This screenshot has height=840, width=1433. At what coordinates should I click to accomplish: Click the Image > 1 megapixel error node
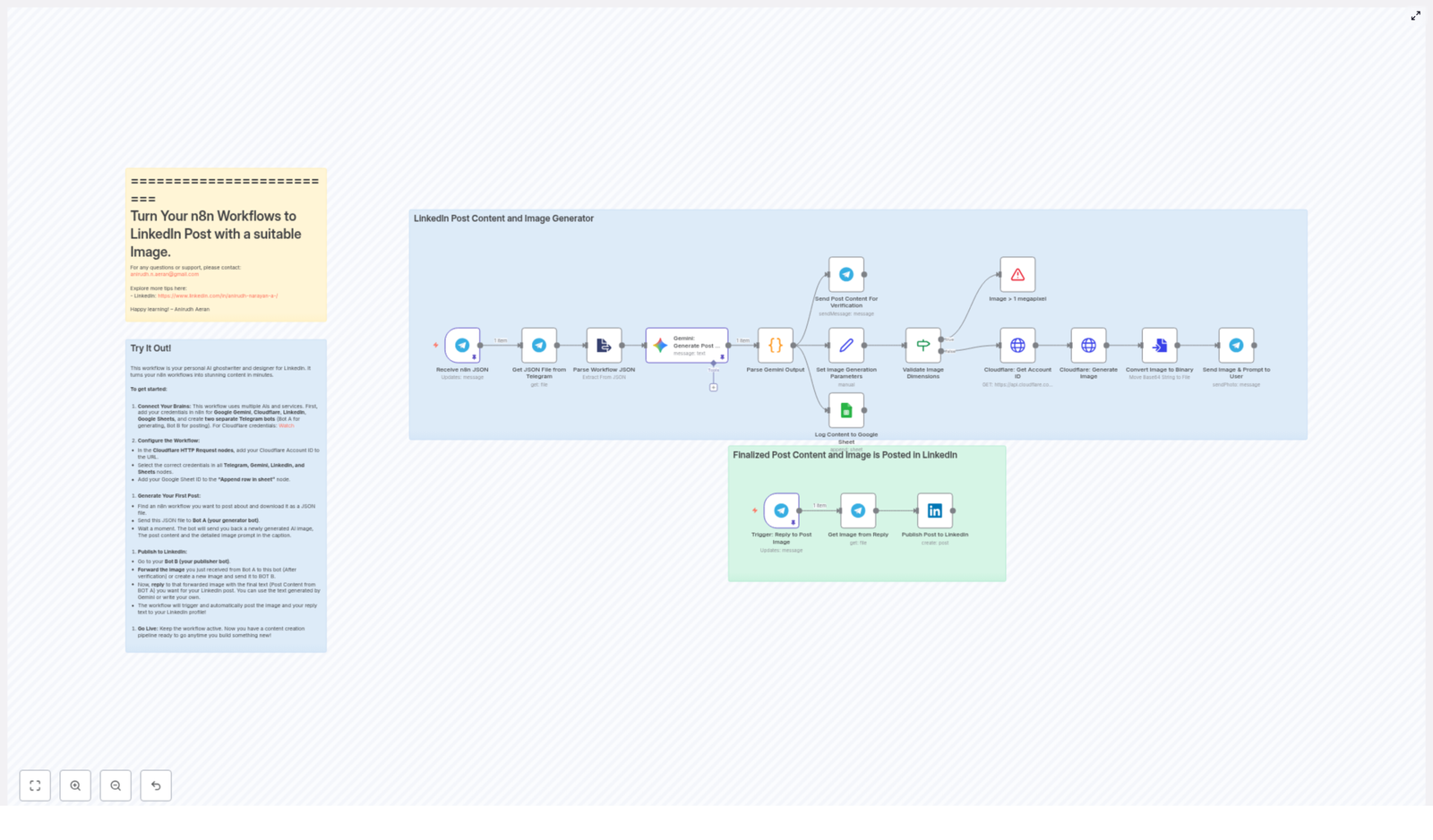click(1018, 274)
